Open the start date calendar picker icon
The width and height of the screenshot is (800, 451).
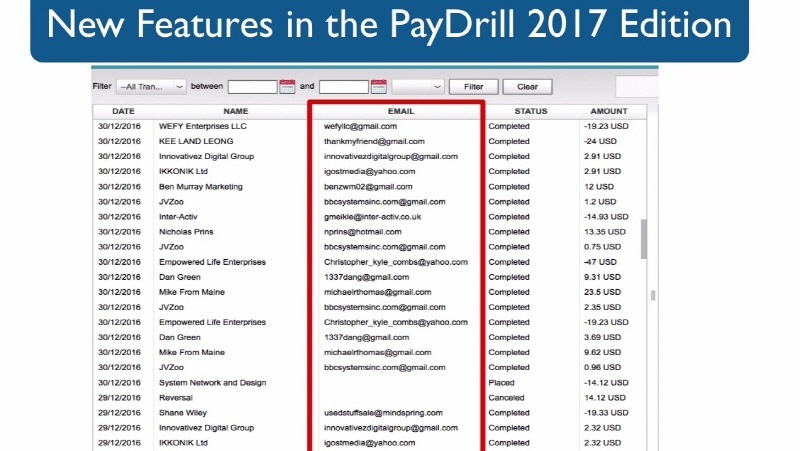[287, 87]
